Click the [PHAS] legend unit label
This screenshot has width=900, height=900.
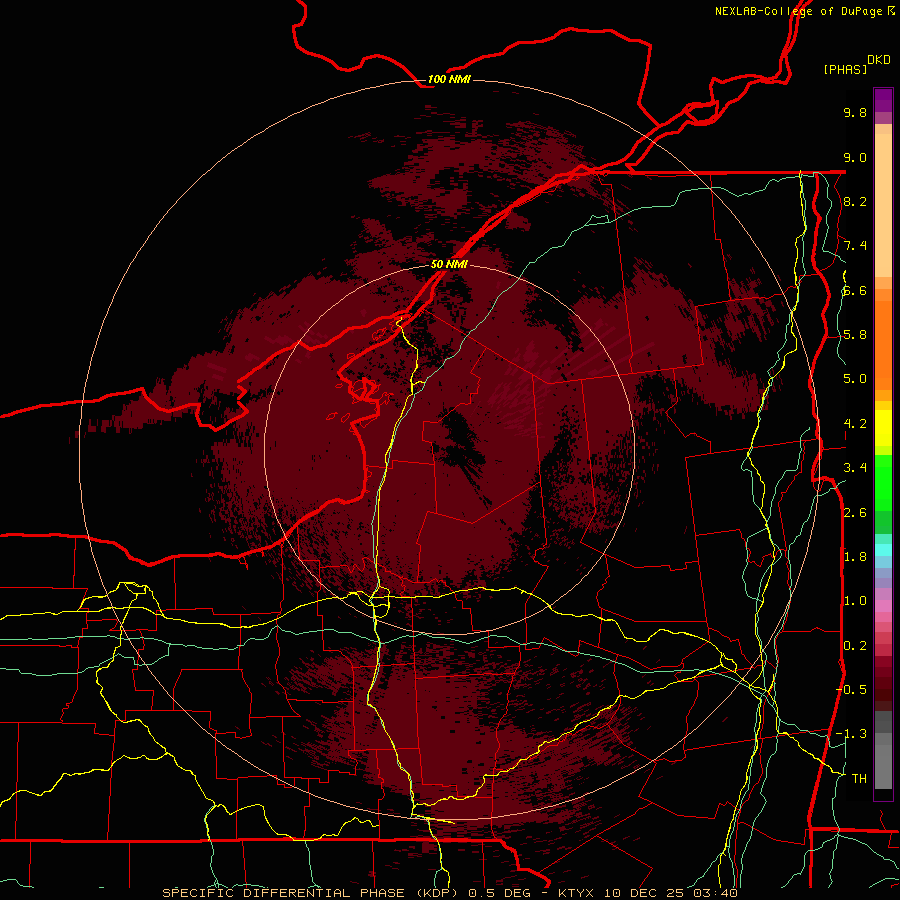845,70
